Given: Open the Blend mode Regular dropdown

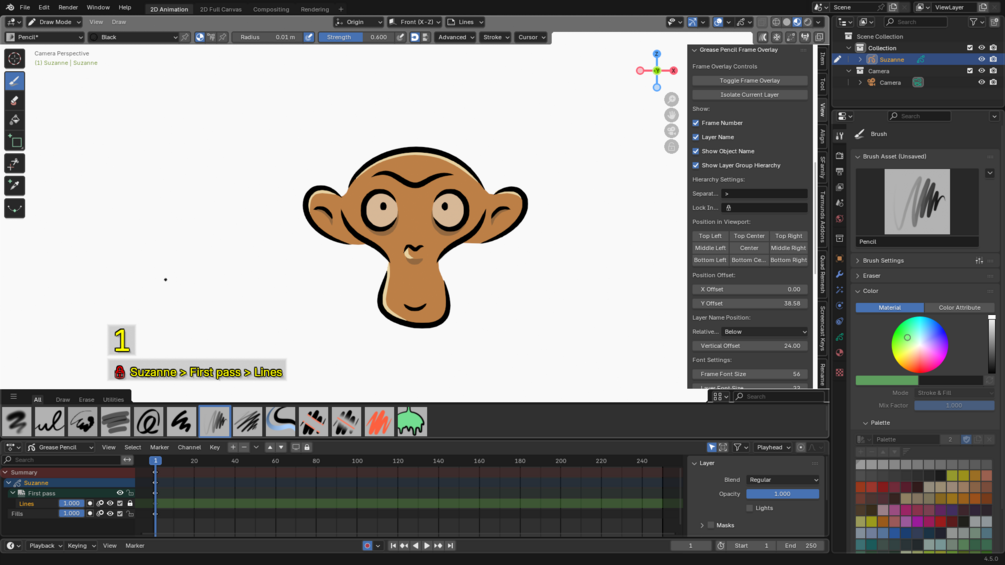Looking at the screenshot, I should 783,480.
